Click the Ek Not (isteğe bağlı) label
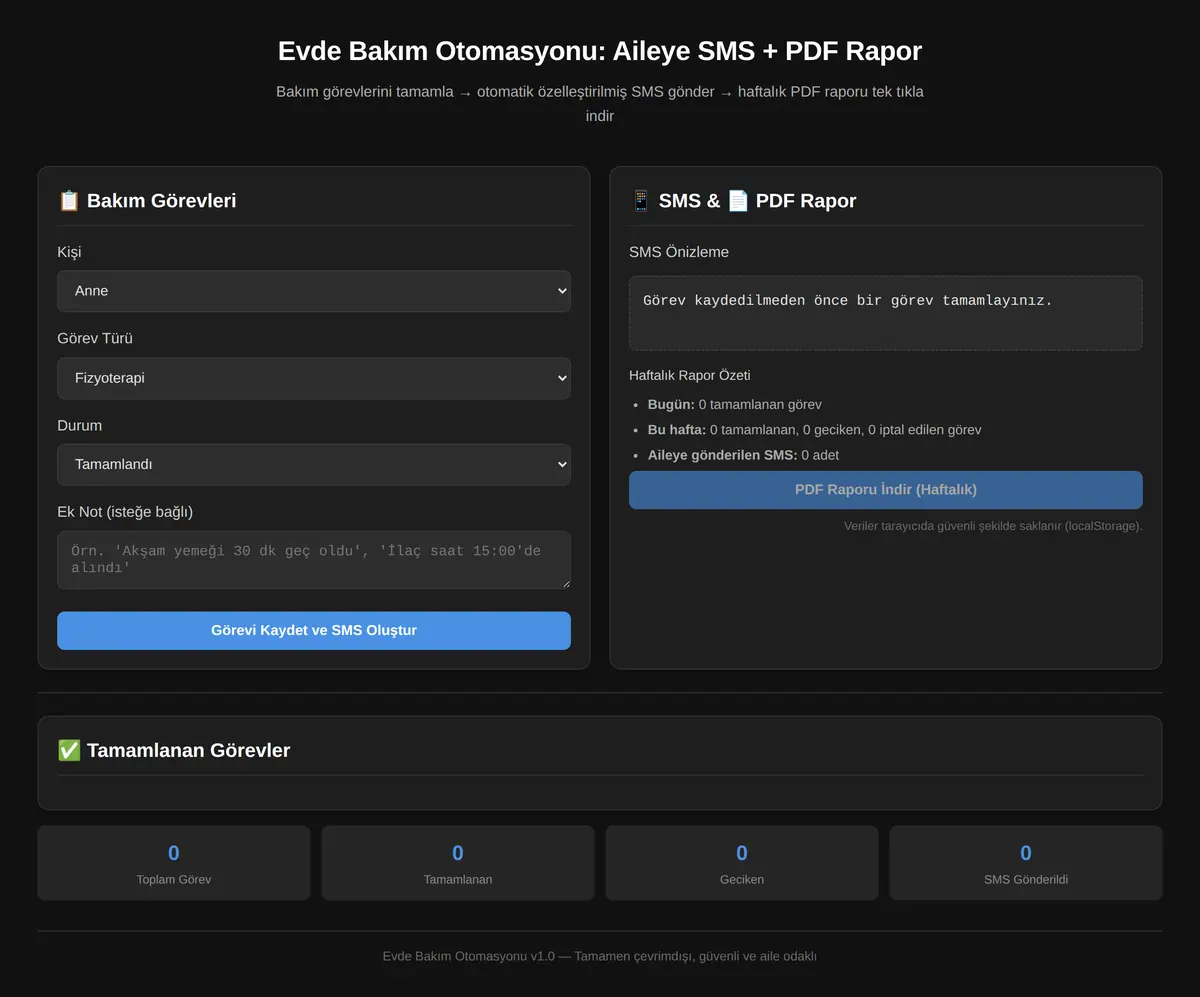1200x997 pixels. pos(125,512)
